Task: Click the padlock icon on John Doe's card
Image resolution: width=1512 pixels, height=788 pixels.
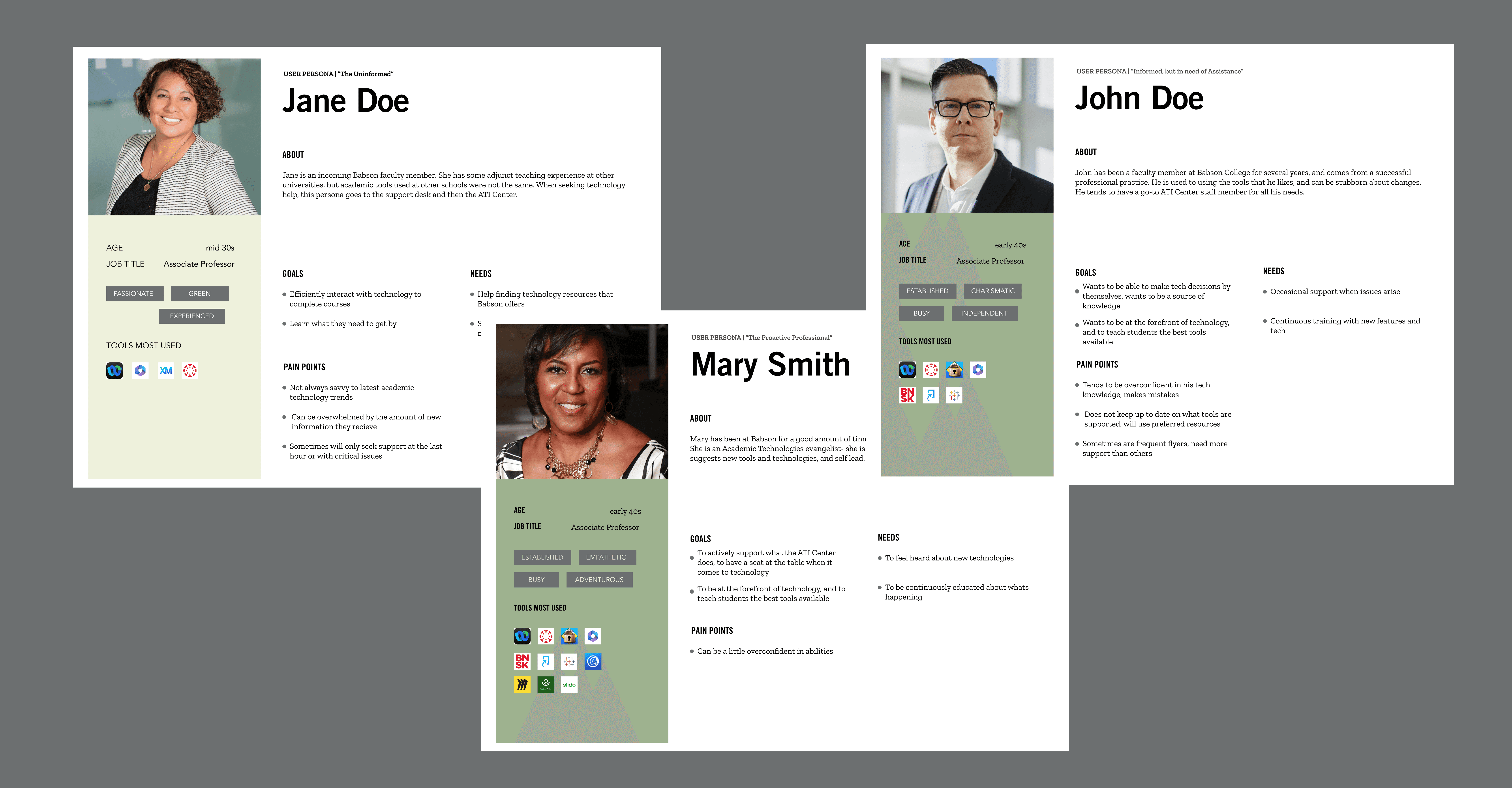Action: (x=954, y=370)
